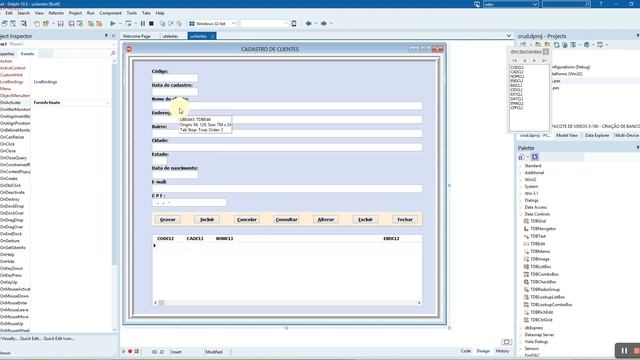Screen dimensions: 640x360
Task: Click the OnCreate event row
Action: coord(55,178)
